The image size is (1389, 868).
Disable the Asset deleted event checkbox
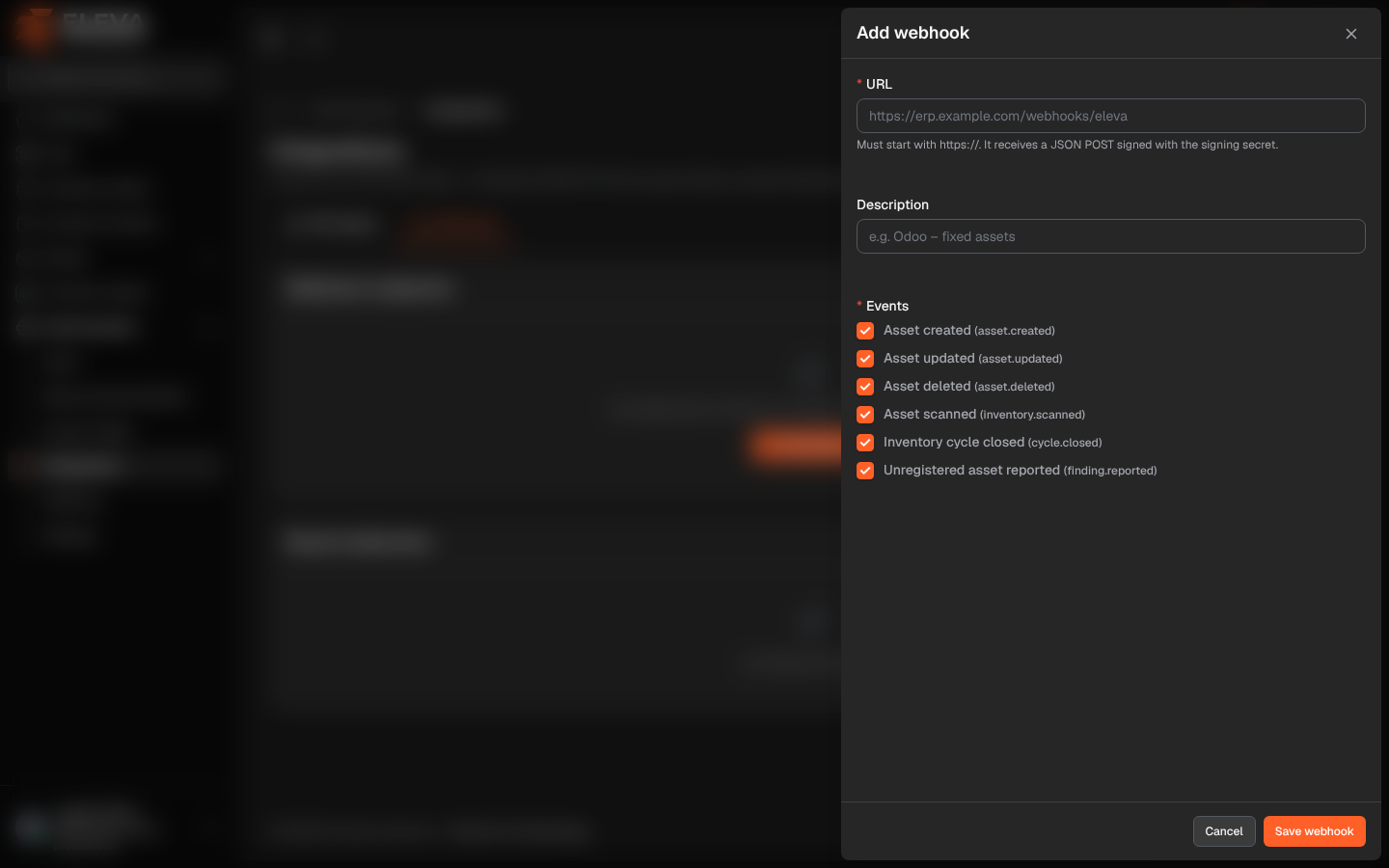coord(865,387)
